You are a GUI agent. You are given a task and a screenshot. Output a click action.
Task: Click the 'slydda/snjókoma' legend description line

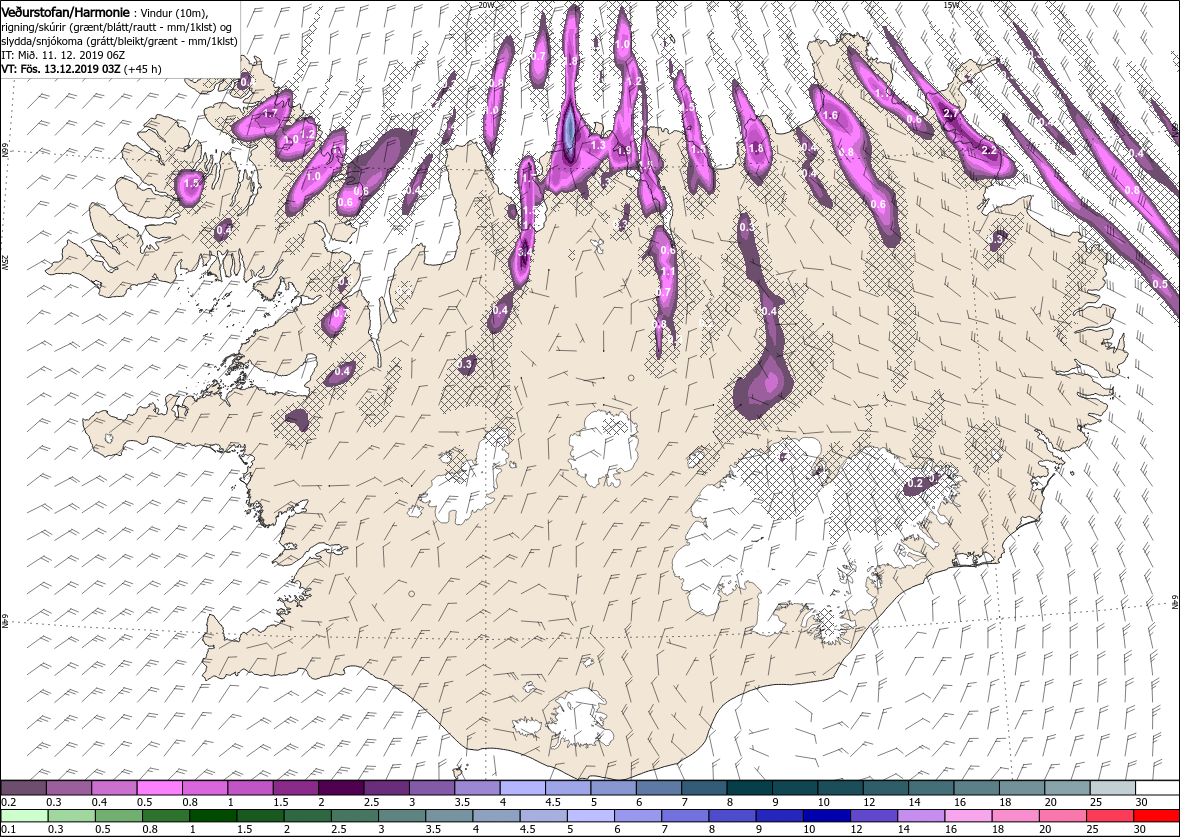click(119, 41)
